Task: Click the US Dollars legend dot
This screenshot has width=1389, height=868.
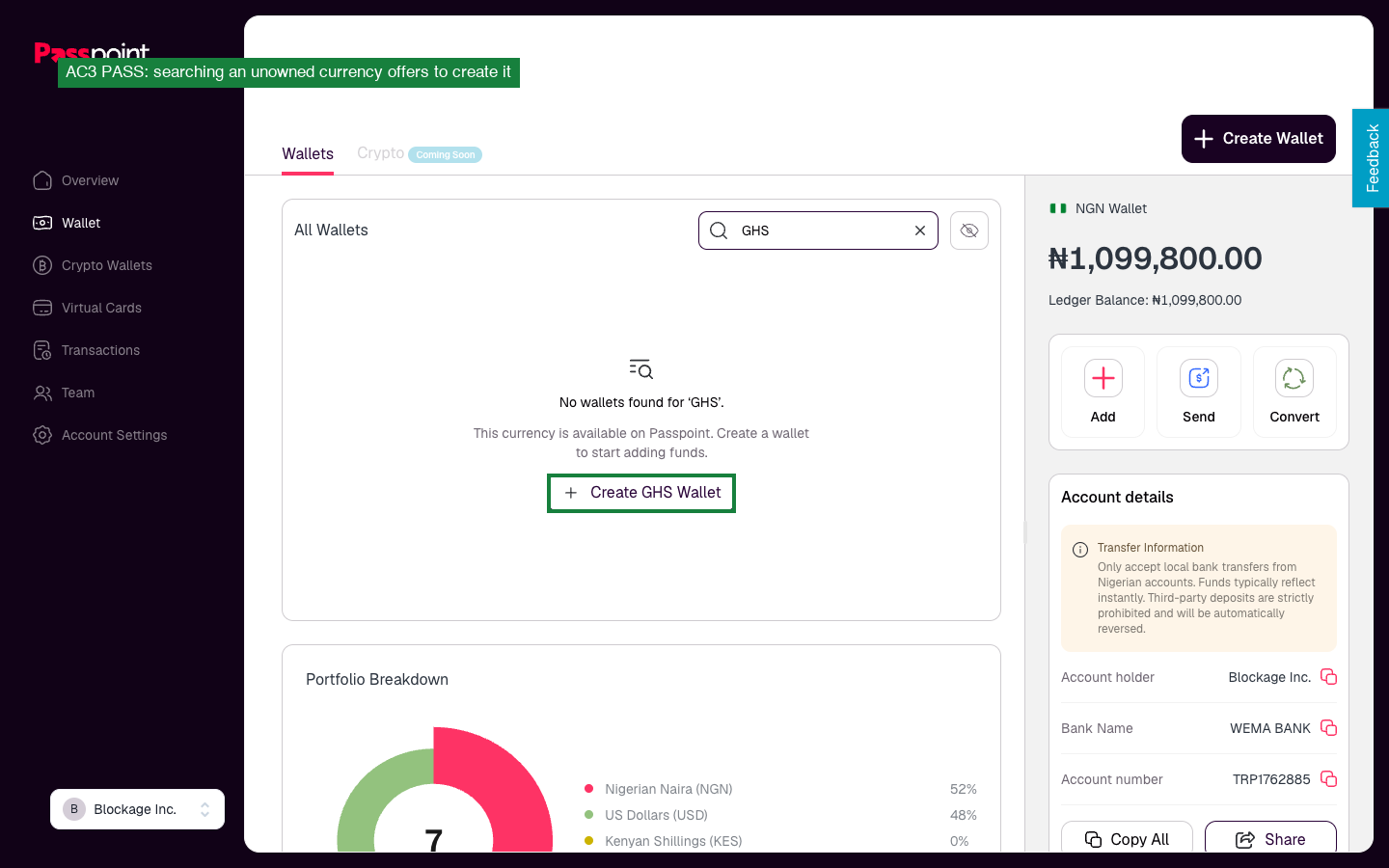Action: click(588, 815)
